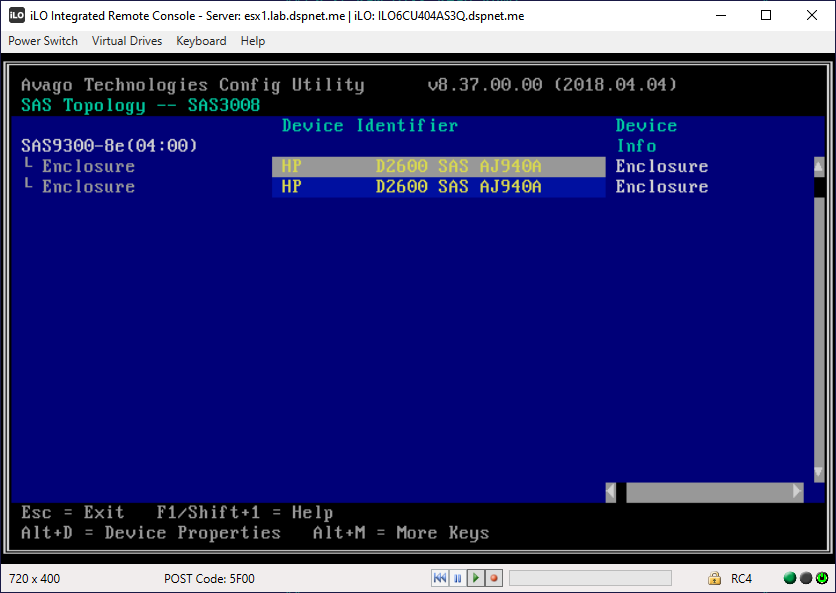Click the green health status LED
This screenshot has width=836, height=593.
coord(790,578)
